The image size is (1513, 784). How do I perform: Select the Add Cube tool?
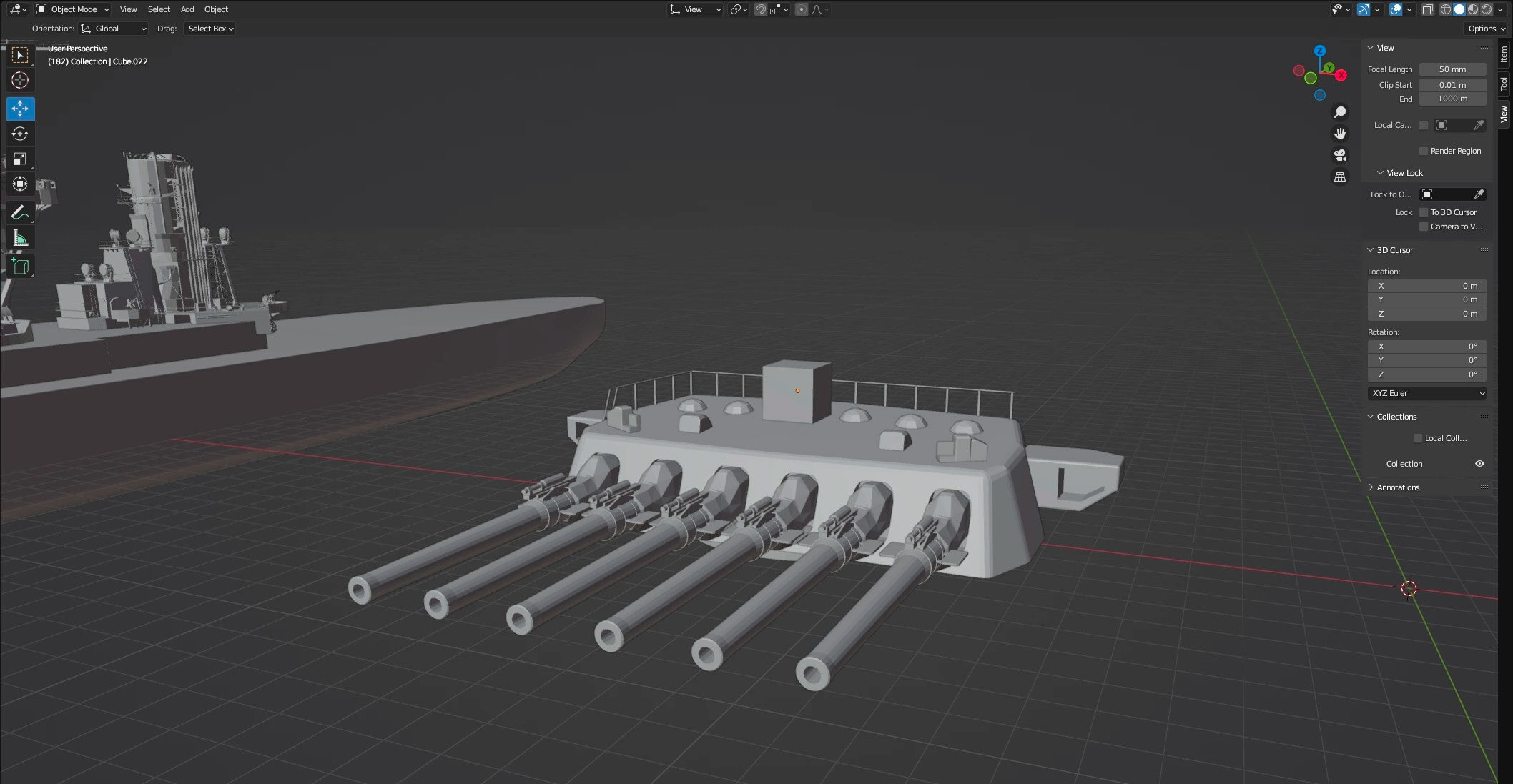[x=20, y=266]
